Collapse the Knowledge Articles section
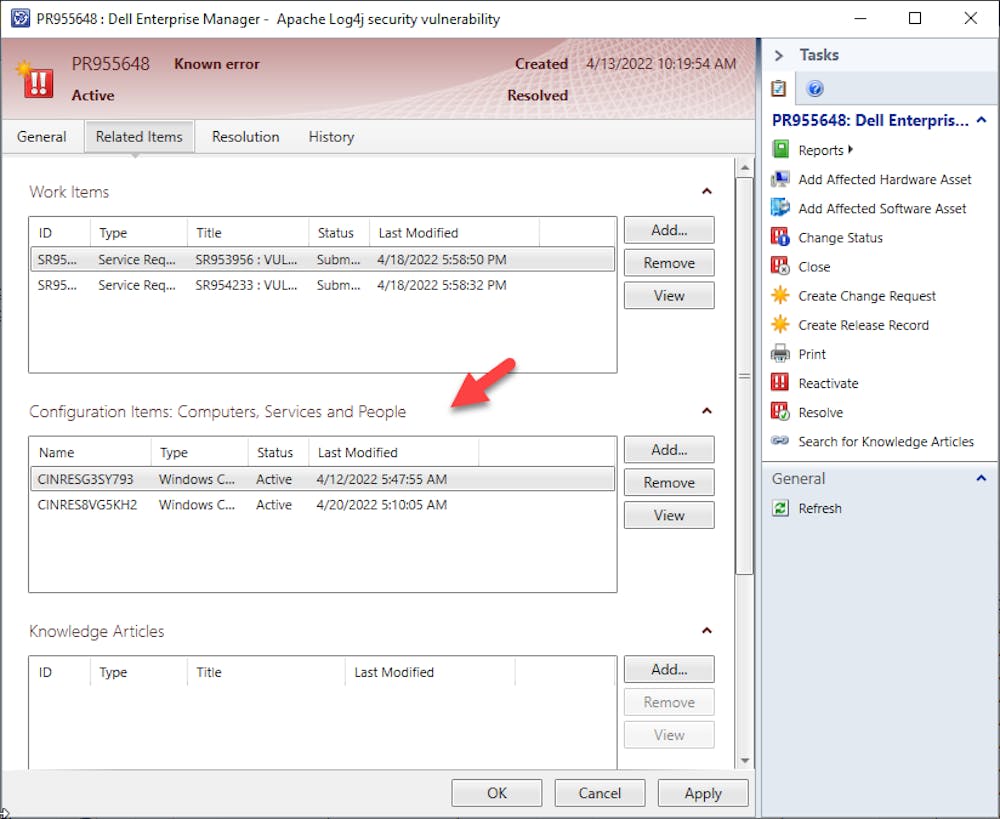 [707, 631]
